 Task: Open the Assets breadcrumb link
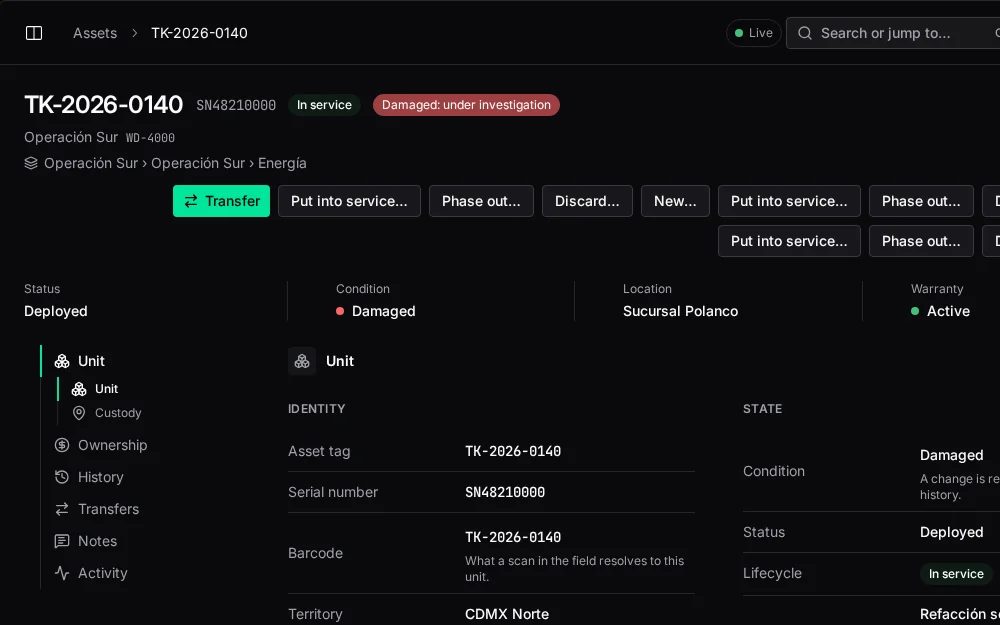click(x=95, y=33)
